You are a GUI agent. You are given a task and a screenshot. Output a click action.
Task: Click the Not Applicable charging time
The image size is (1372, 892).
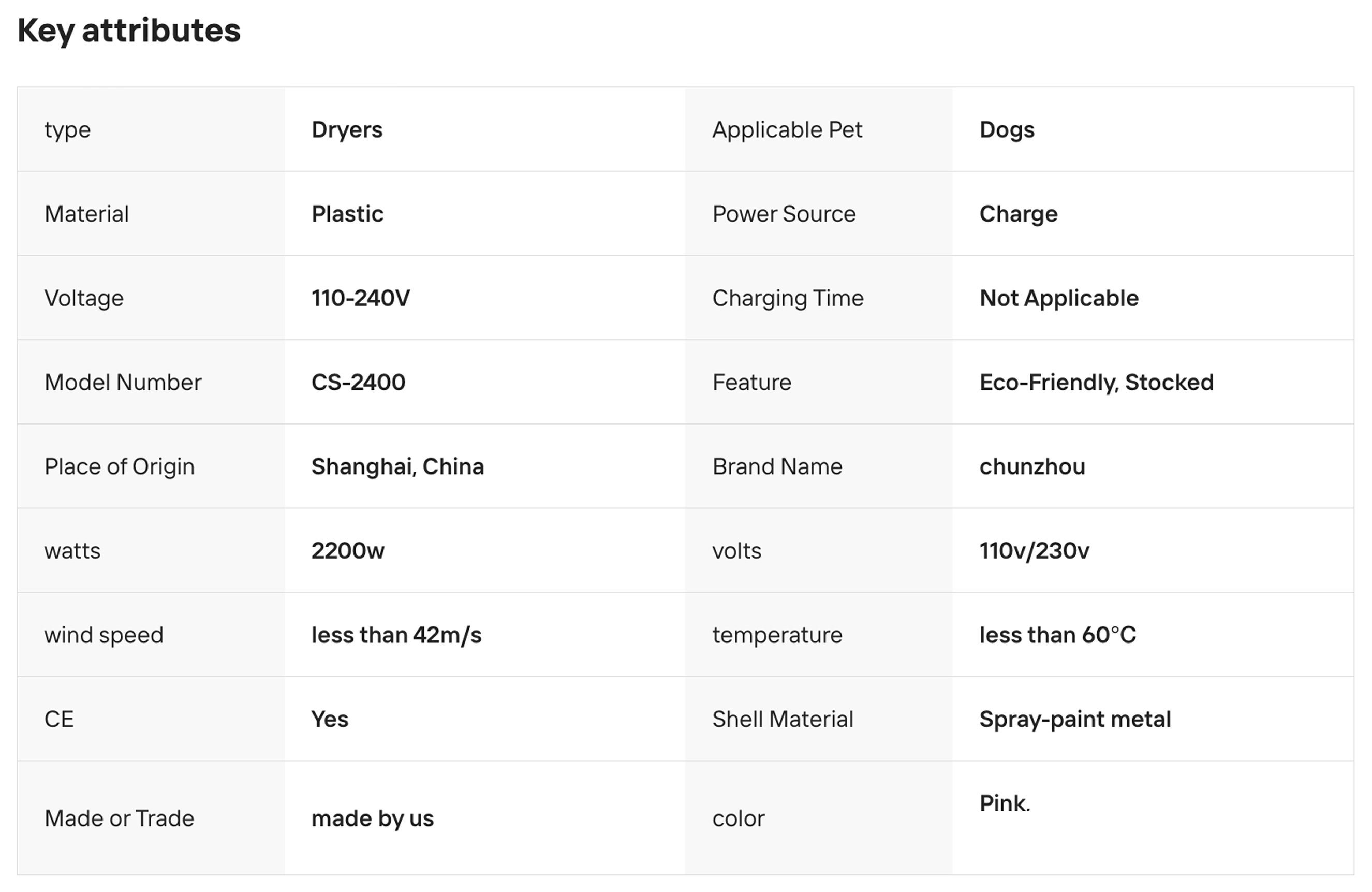pos(1058,298)
